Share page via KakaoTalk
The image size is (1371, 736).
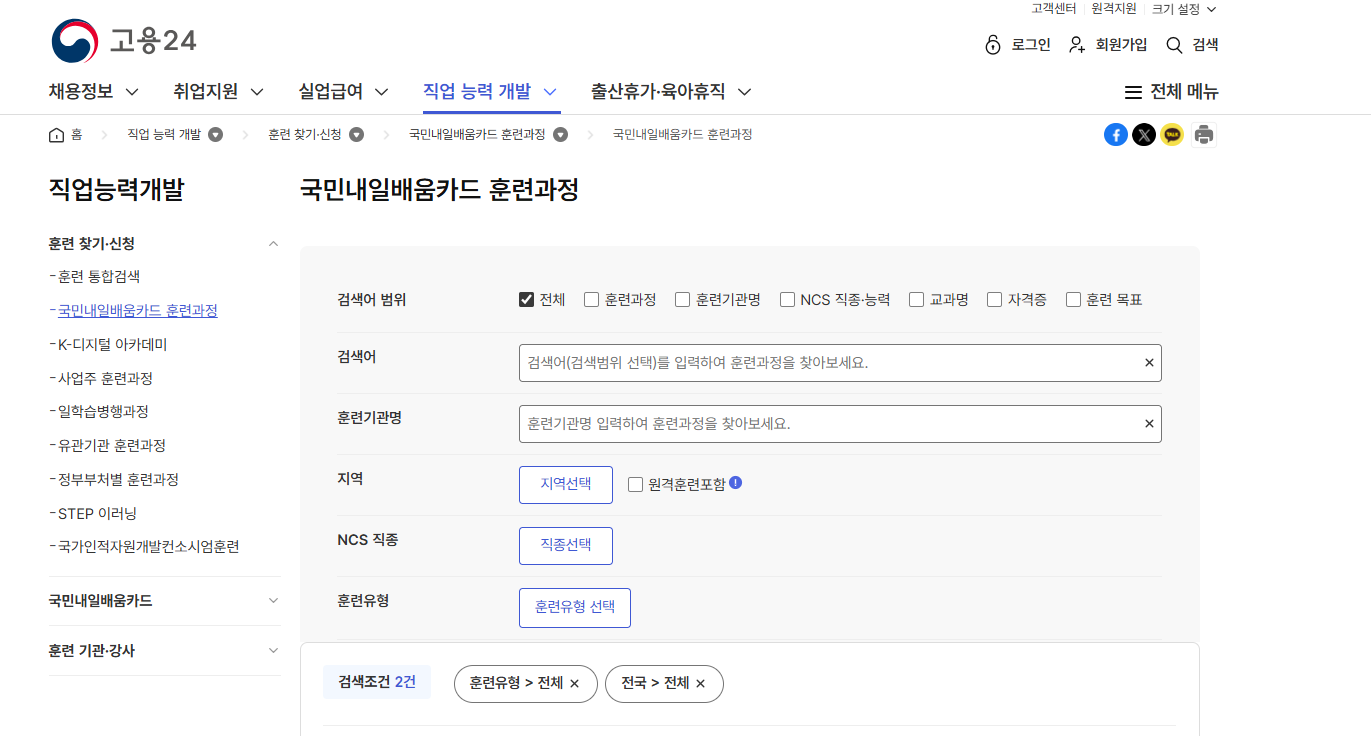click(x=1172, y=135)
